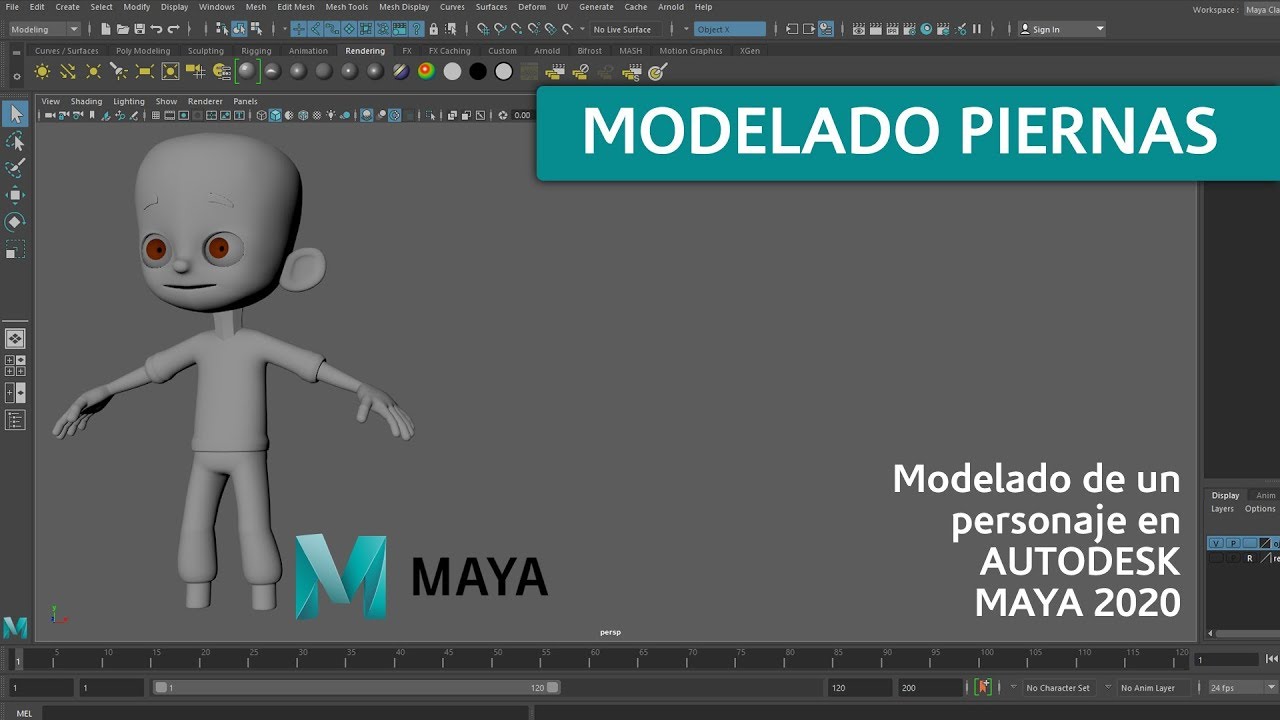Open Hypershade with the blue circle icon
This screenshot has width=1280, height=720.
927,29
